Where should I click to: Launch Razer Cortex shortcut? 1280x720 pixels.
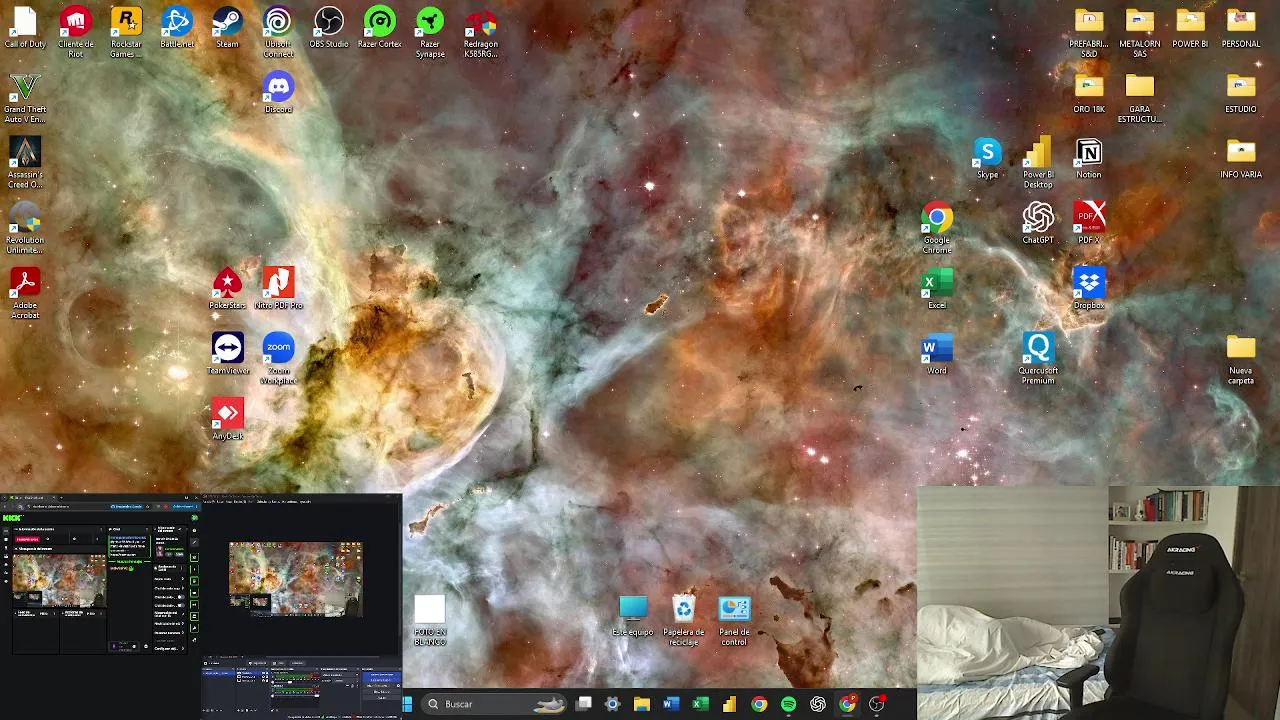(x=379, y=29)
